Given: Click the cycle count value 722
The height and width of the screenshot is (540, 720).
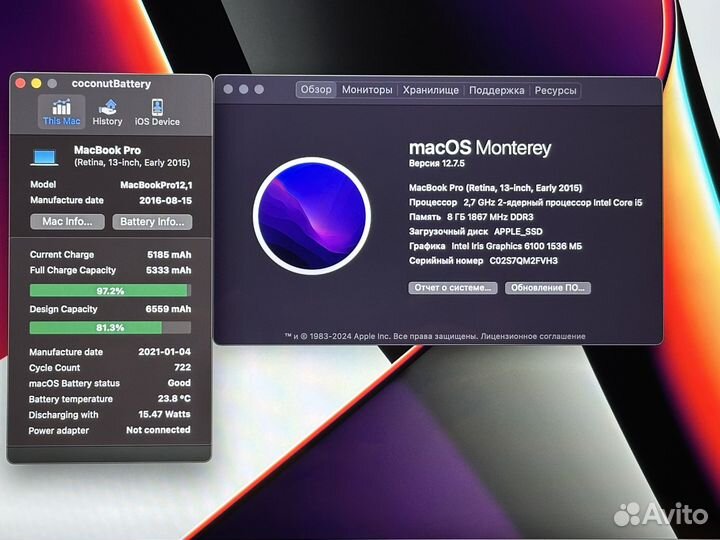Looking at the screenshot, I should (182, 367).
